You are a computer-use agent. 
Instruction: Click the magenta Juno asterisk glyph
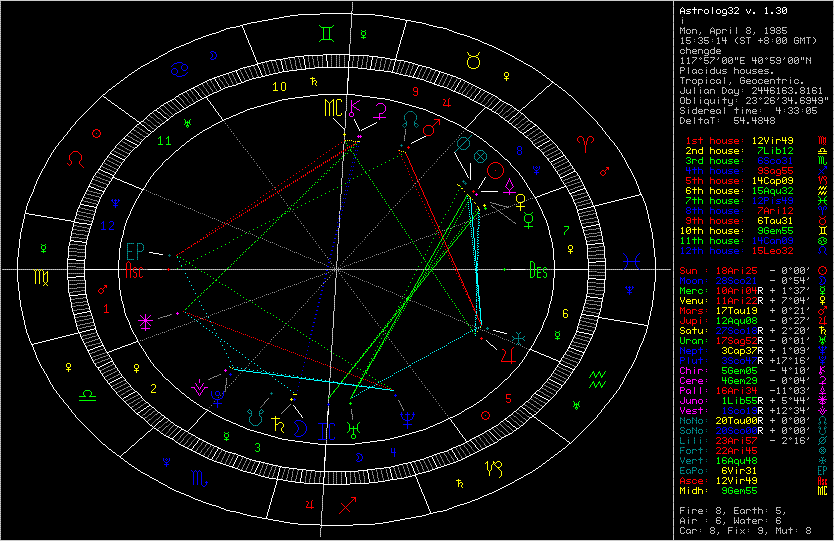point(145,322)
